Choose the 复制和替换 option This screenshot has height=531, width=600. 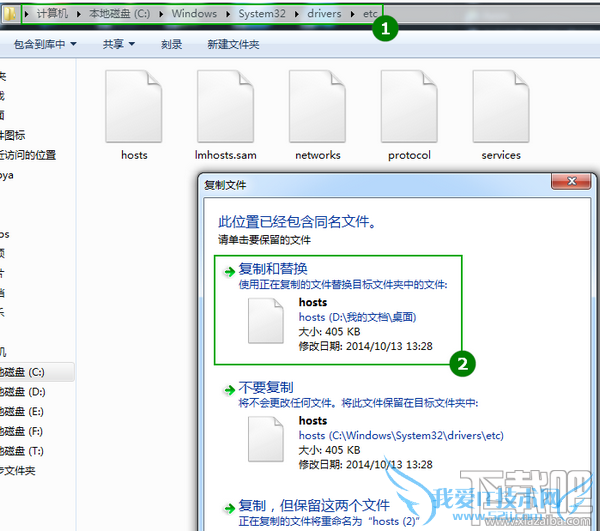(338, 310)
